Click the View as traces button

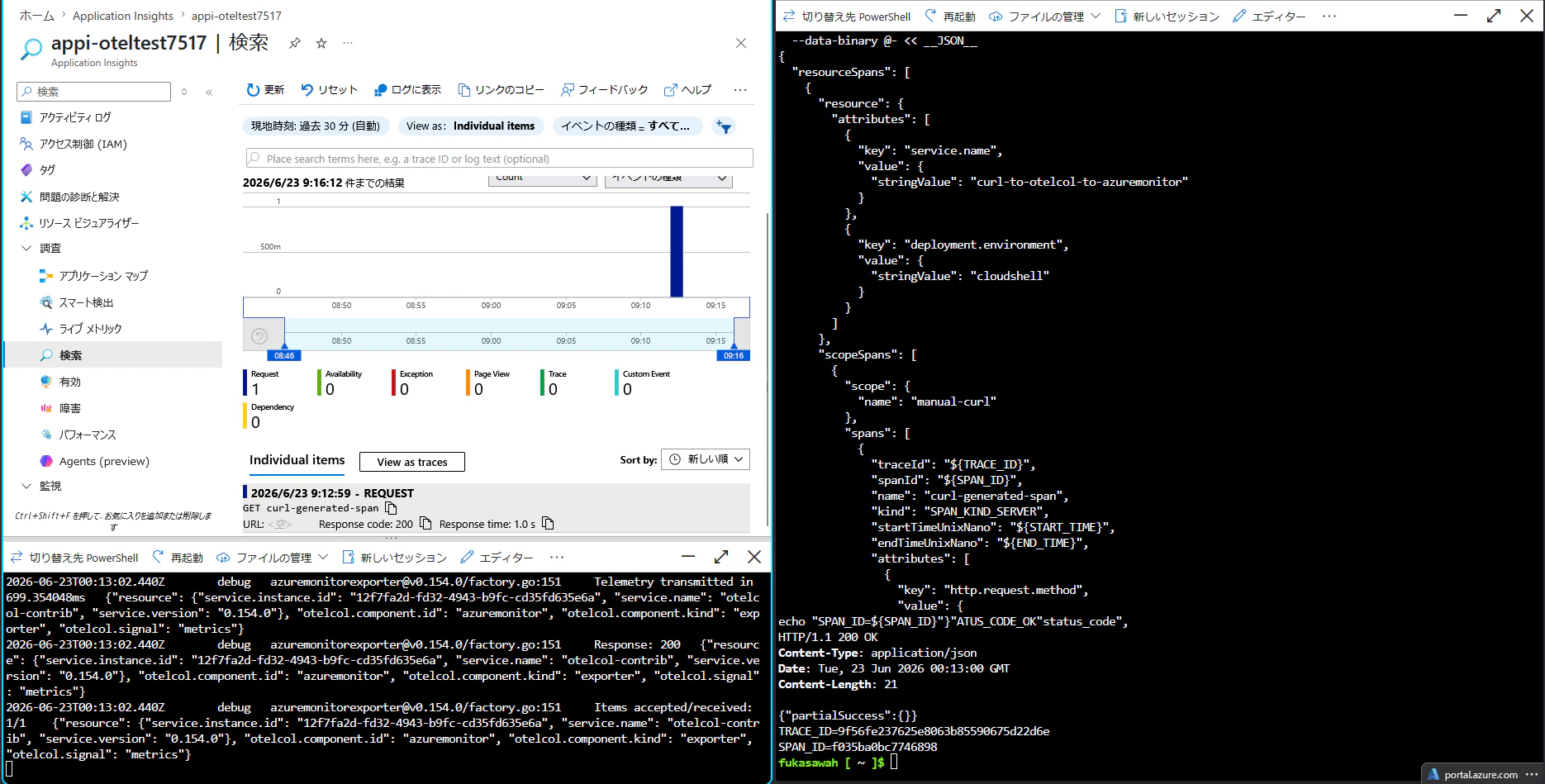click(x=412, y=462)
